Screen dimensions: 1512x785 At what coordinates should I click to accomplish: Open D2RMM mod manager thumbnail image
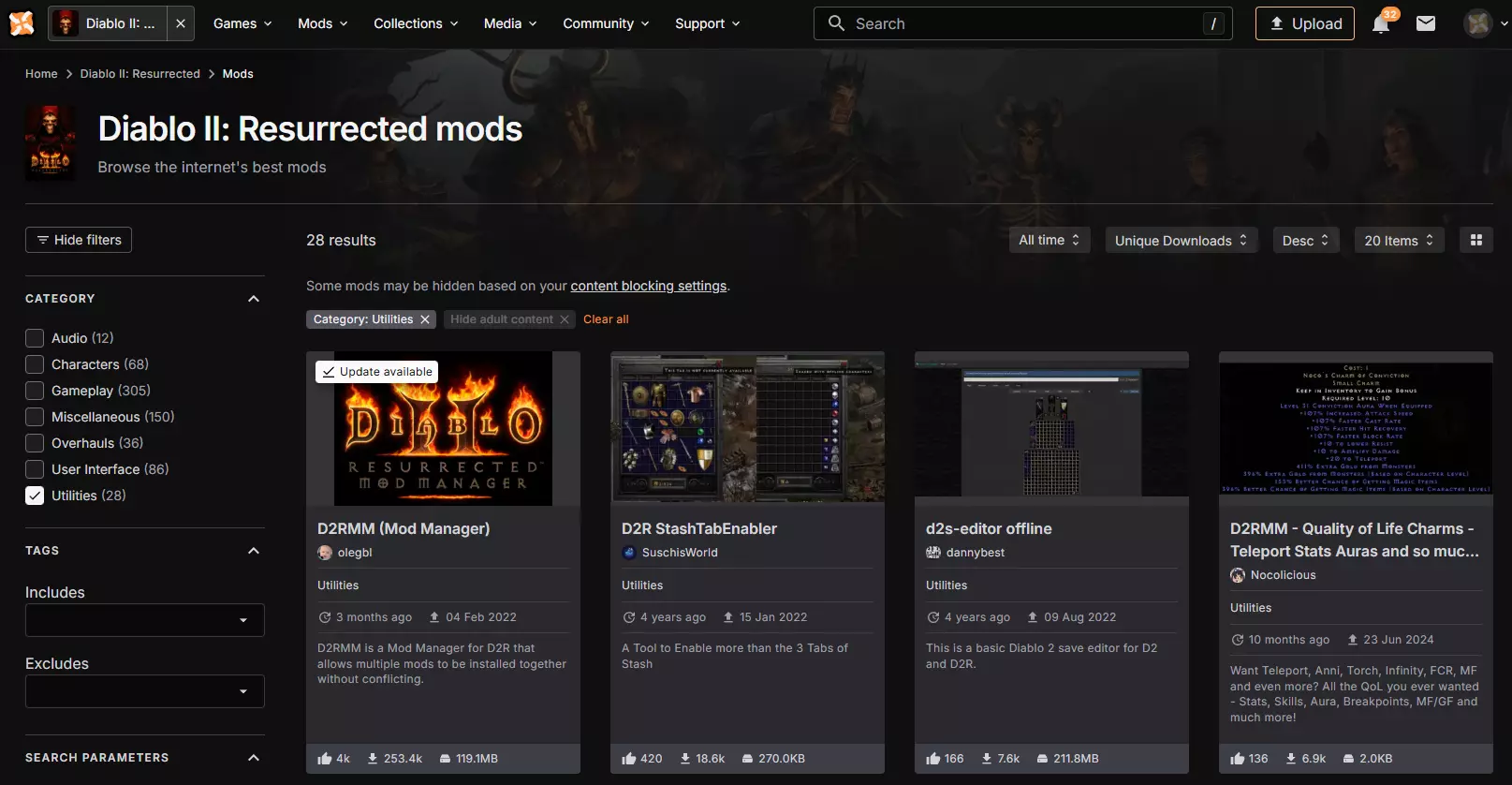[443, 429]
